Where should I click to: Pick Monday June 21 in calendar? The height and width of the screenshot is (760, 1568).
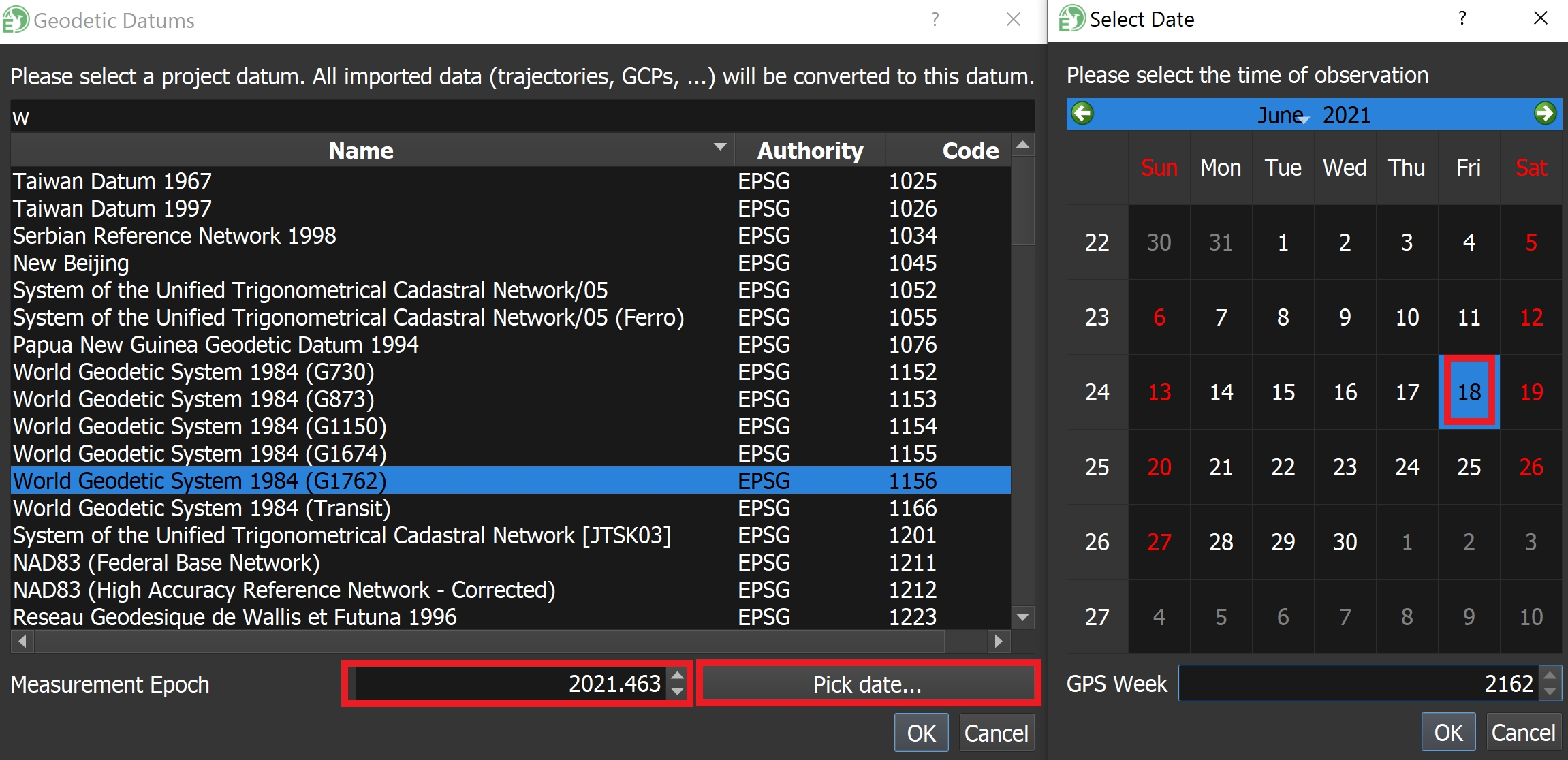[1221, 467]
